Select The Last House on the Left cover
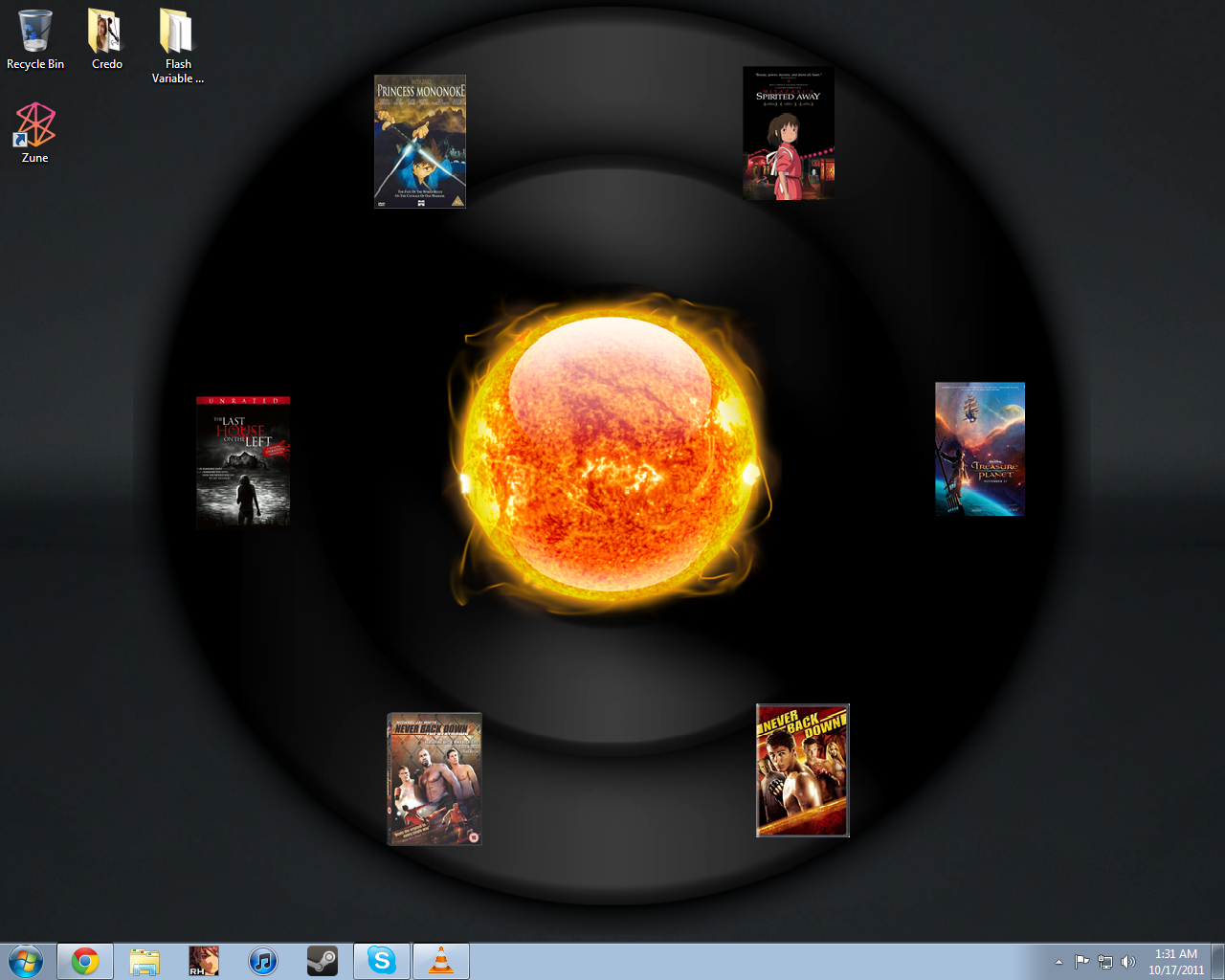This screenshot has width=1225, height=980. [x=243, y=462]
